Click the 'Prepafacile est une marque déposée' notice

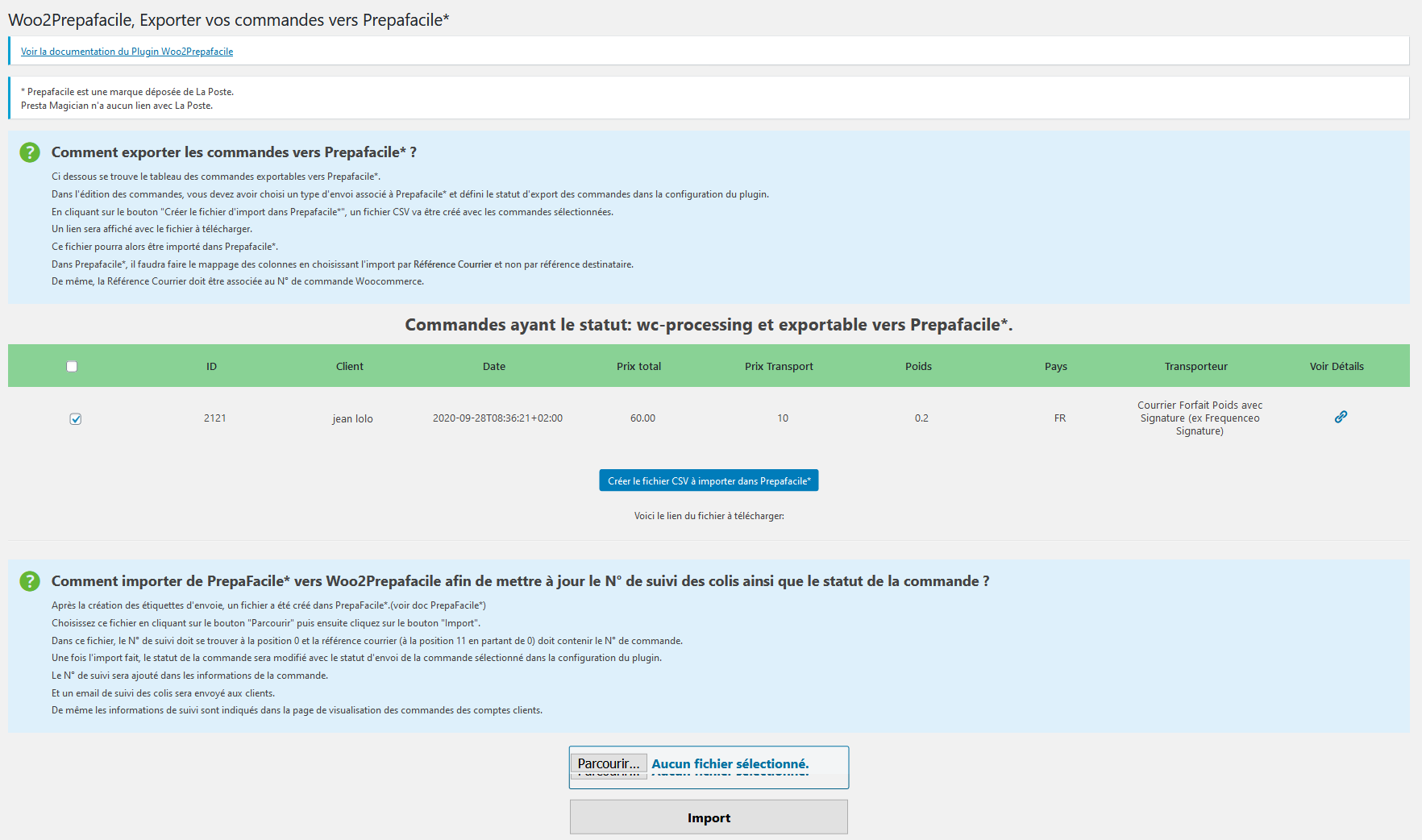tap(127, 92)
